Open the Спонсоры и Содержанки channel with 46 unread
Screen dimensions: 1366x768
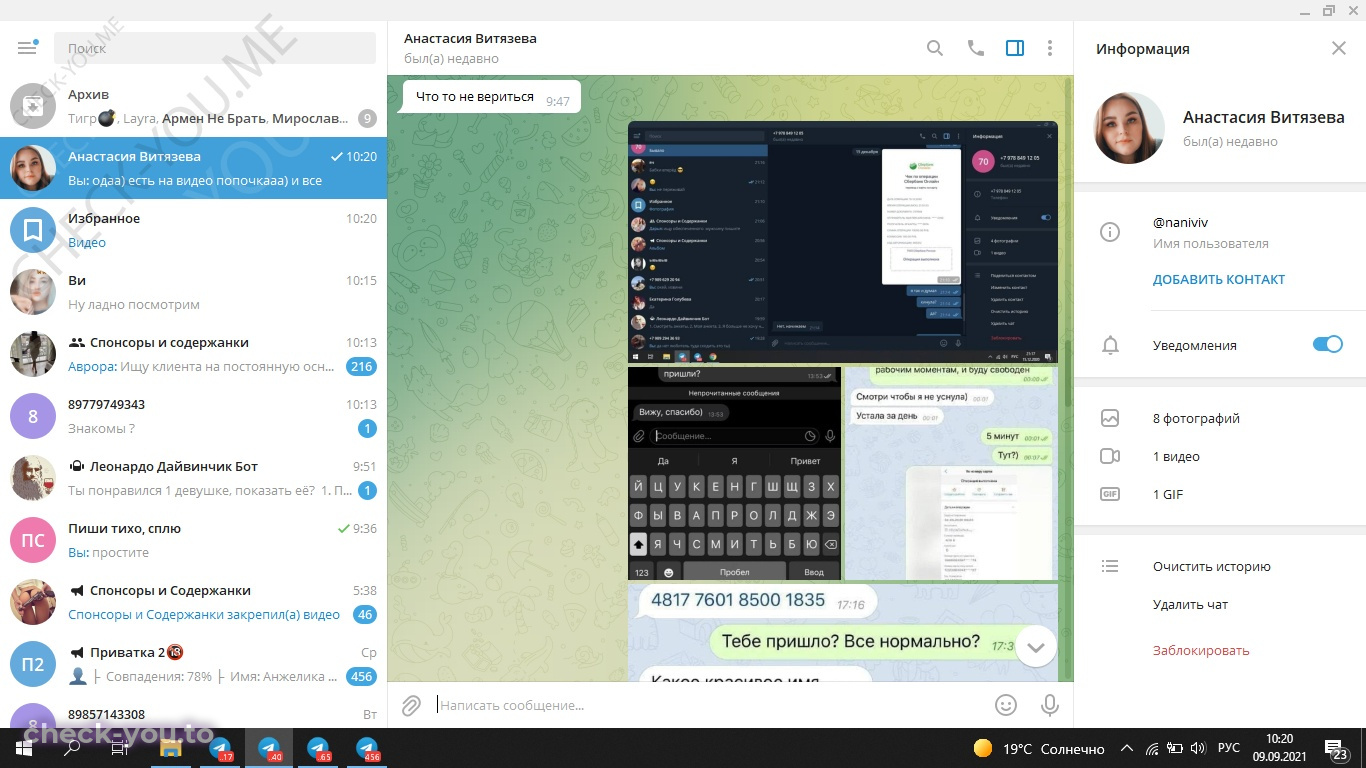tap(193, 602)
